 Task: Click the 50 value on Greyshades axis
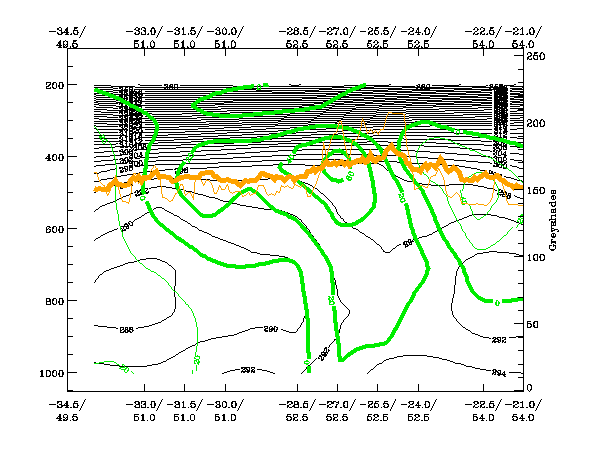coord(535,324)
